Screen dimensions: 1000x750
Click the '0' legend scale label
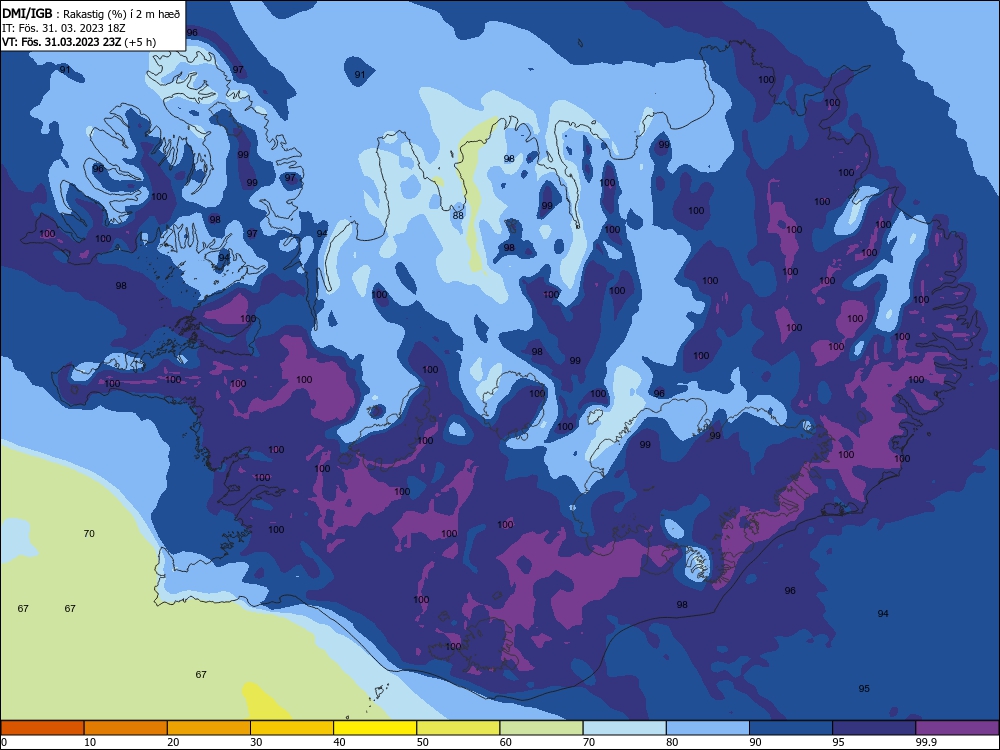point(3,742)
